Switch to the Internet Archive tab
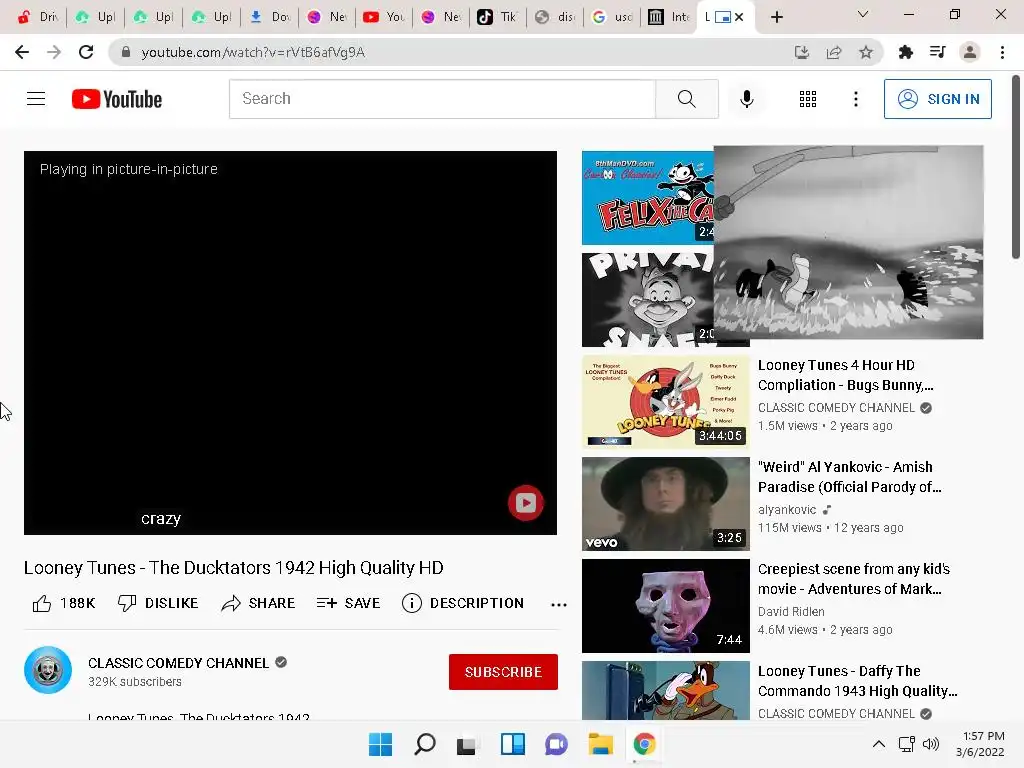This screenshot has height=768, width=1024. click(x=669, y=17)
